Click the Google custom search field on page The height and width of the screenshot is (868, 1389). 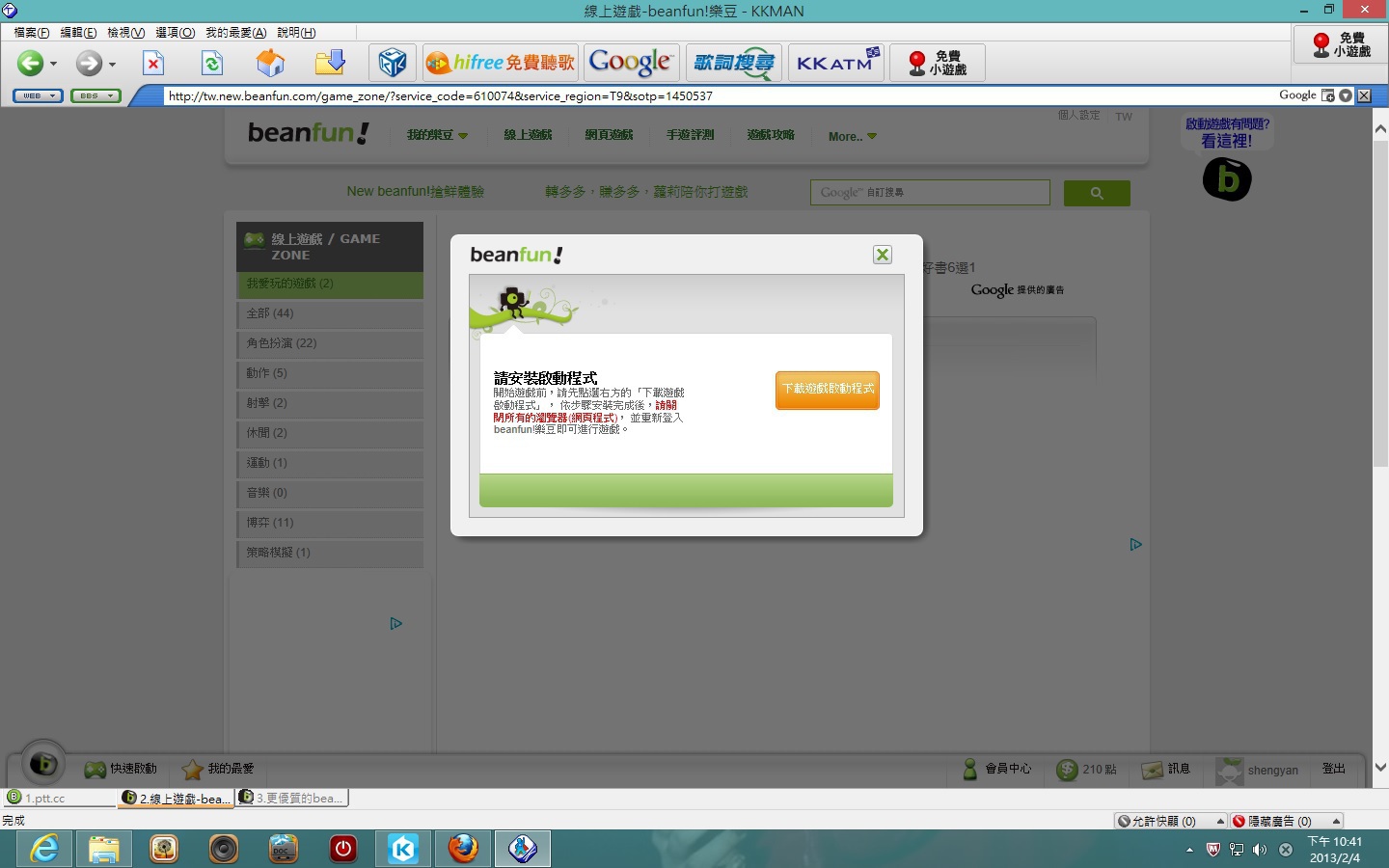[930, 192]
